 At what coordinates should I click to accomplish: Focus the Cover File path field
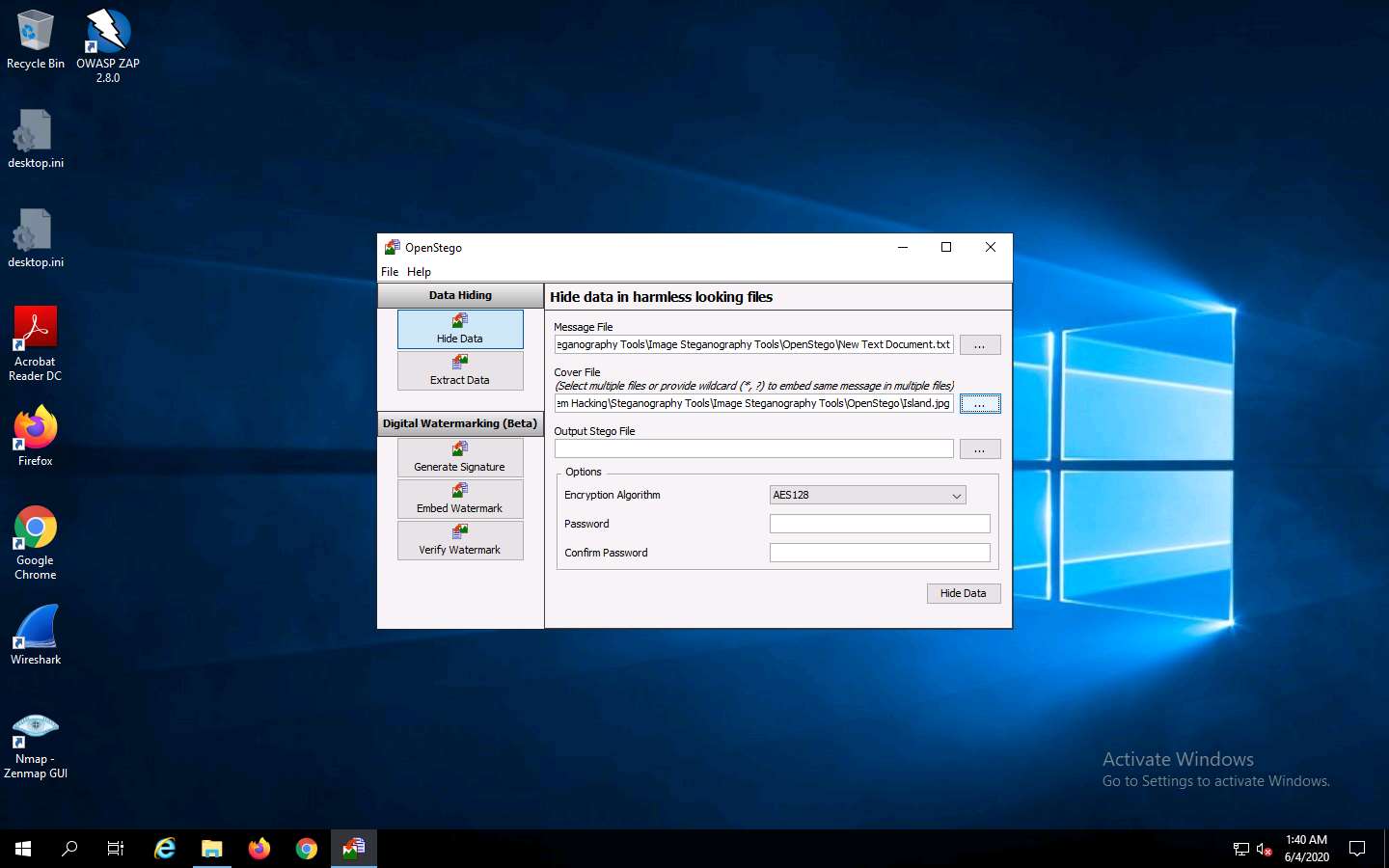[x=754, y=403]
